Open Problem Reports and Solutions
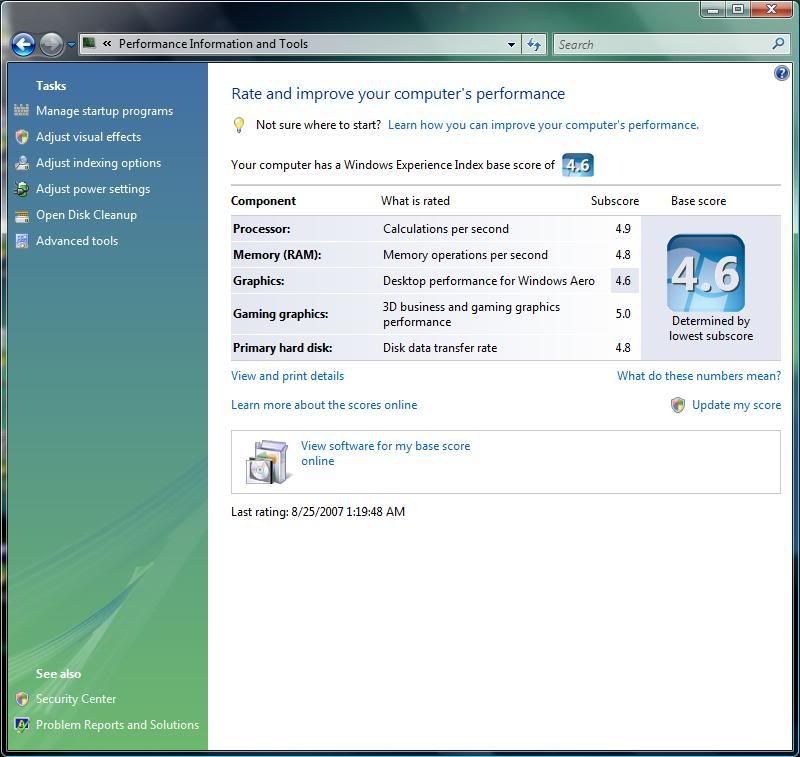 pyautogui.click(x=117, y=725)
